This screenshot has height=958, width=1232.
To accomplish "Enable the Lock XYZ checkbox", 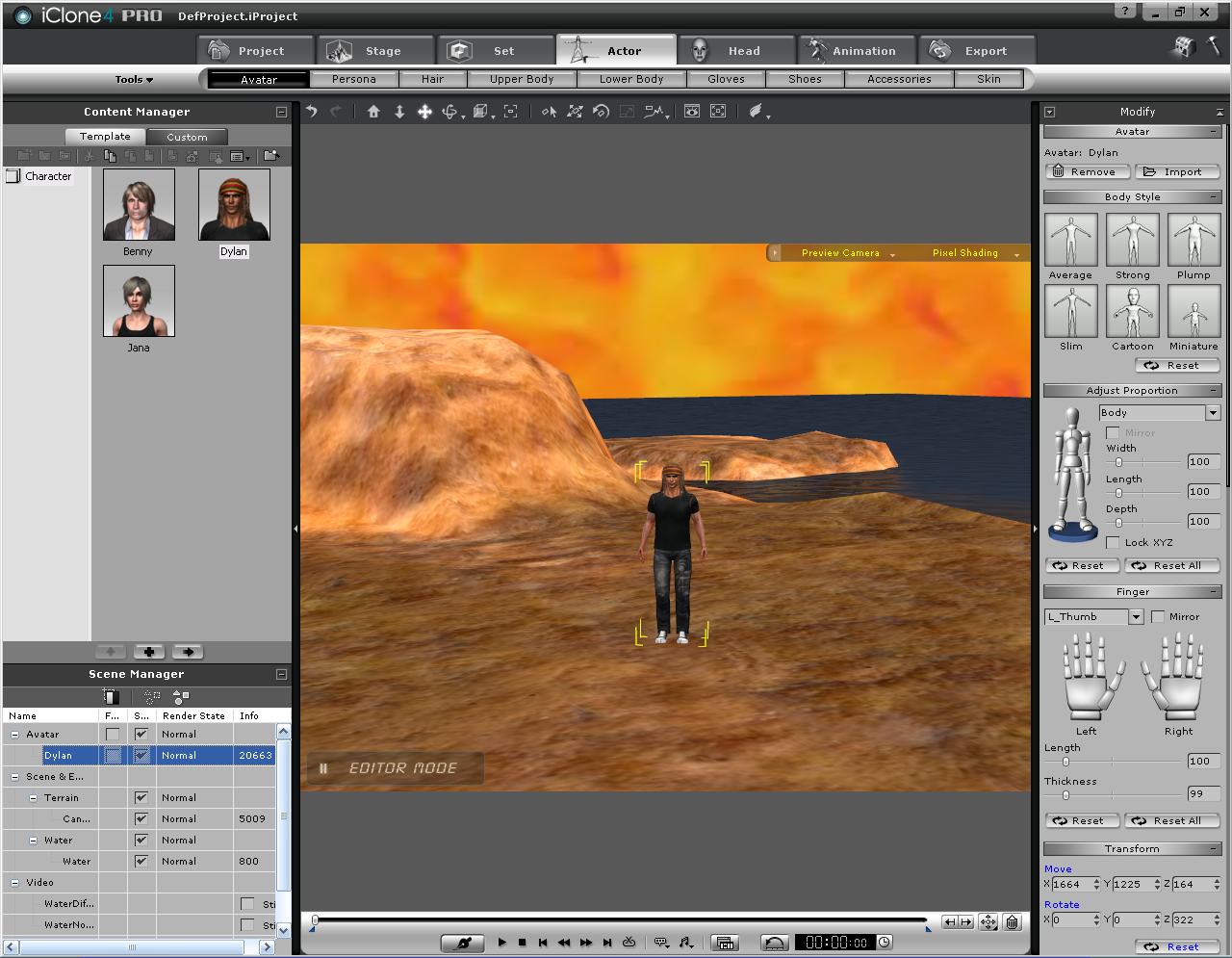I will coord(1113,543).
